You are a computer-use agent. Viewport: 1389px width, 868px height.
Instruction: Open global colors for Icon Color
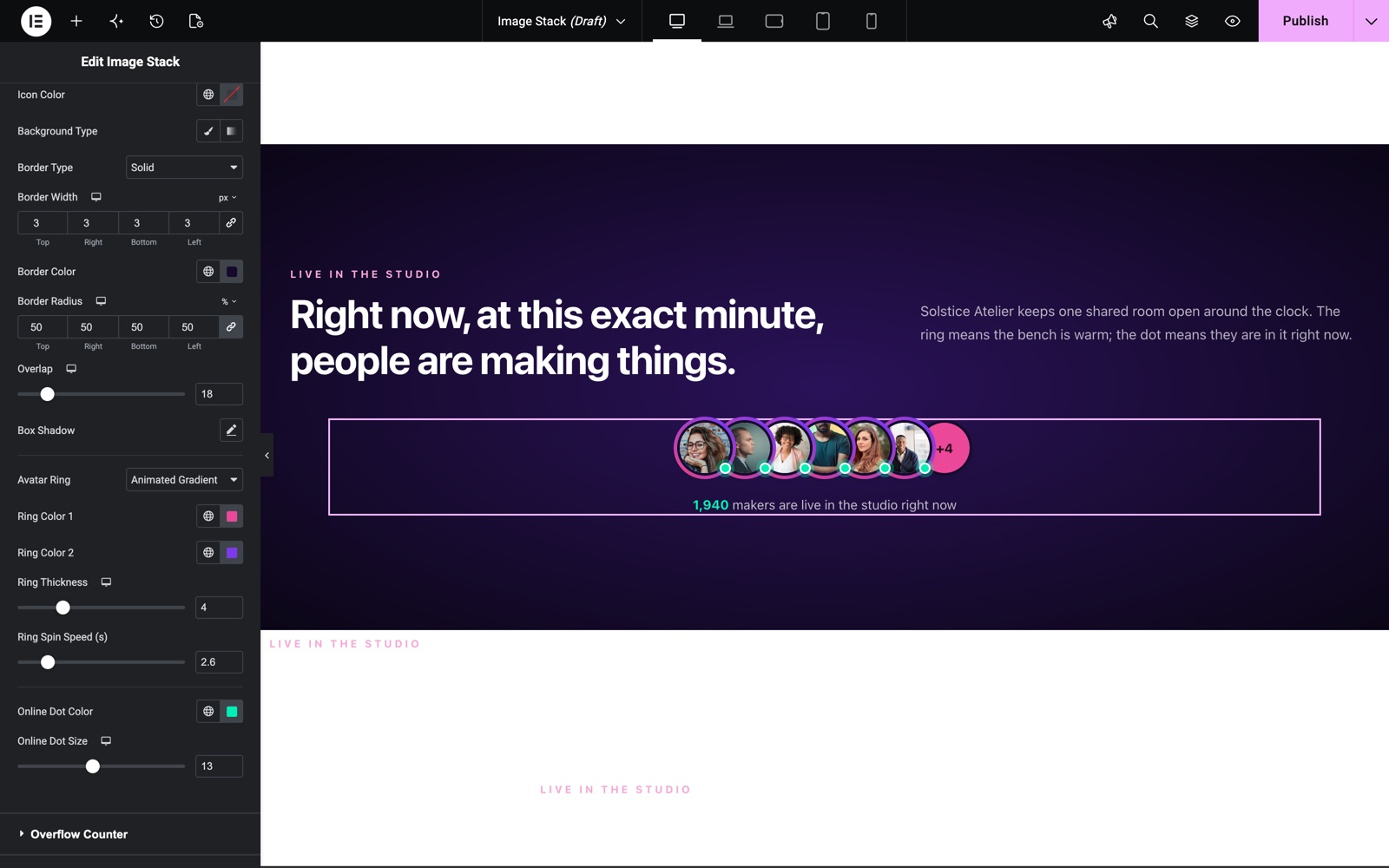208,95
